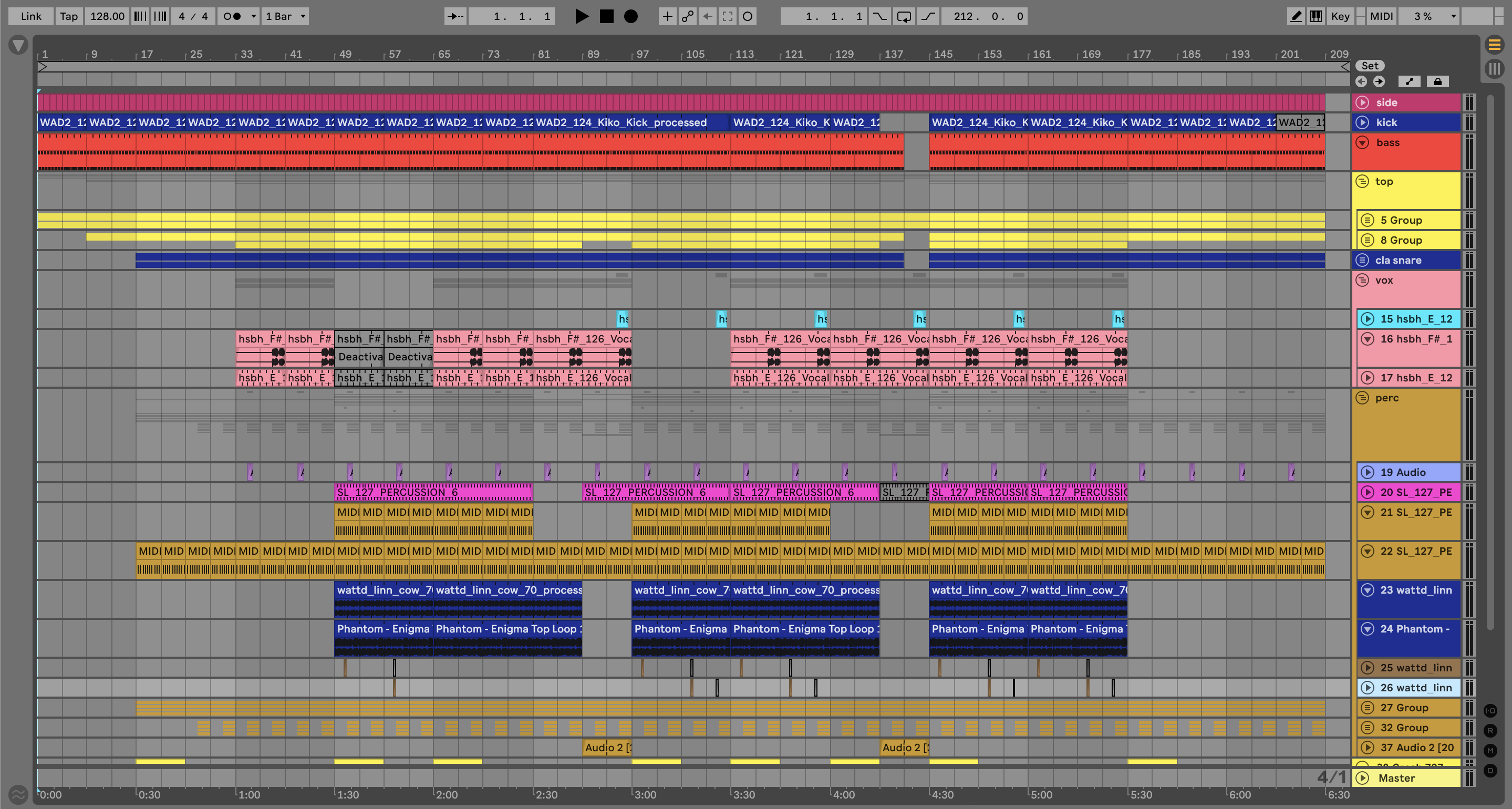Screen dimensions: 1512x809
Task: Enable MIDI mapping mode
Action: 1381,16
